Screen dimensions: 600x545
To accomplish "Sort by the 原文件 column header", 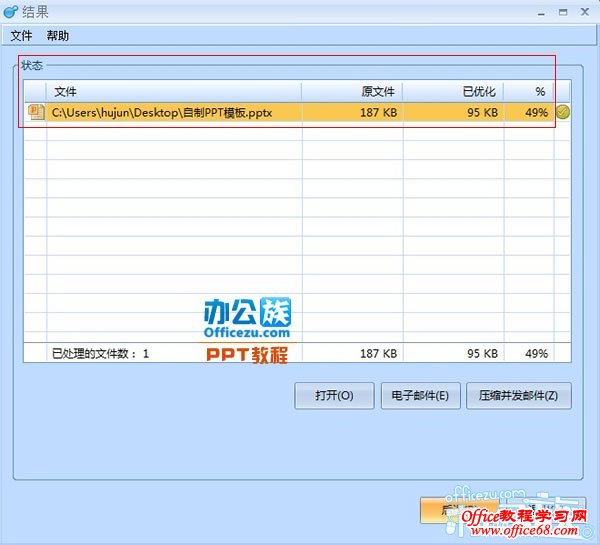I will [352, 92].
